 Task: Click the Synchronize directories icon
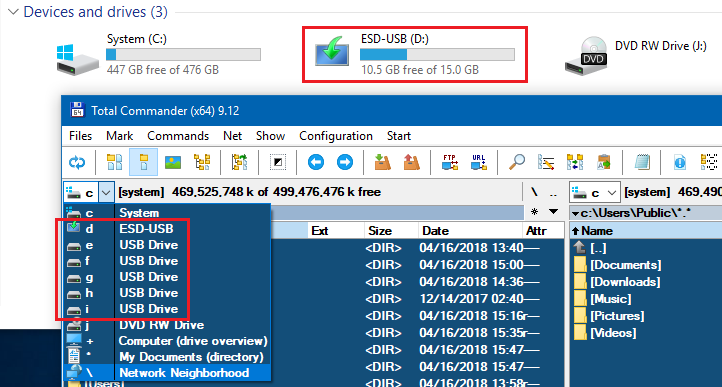coord(575,162)
